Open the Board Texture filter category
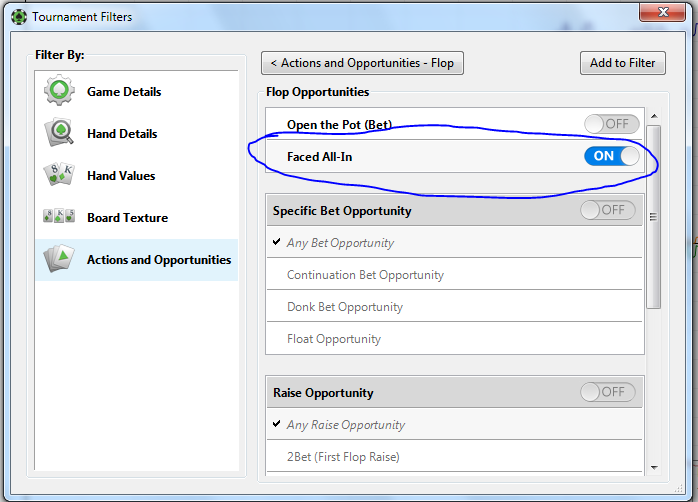698x502 pixels. [127, 218]
